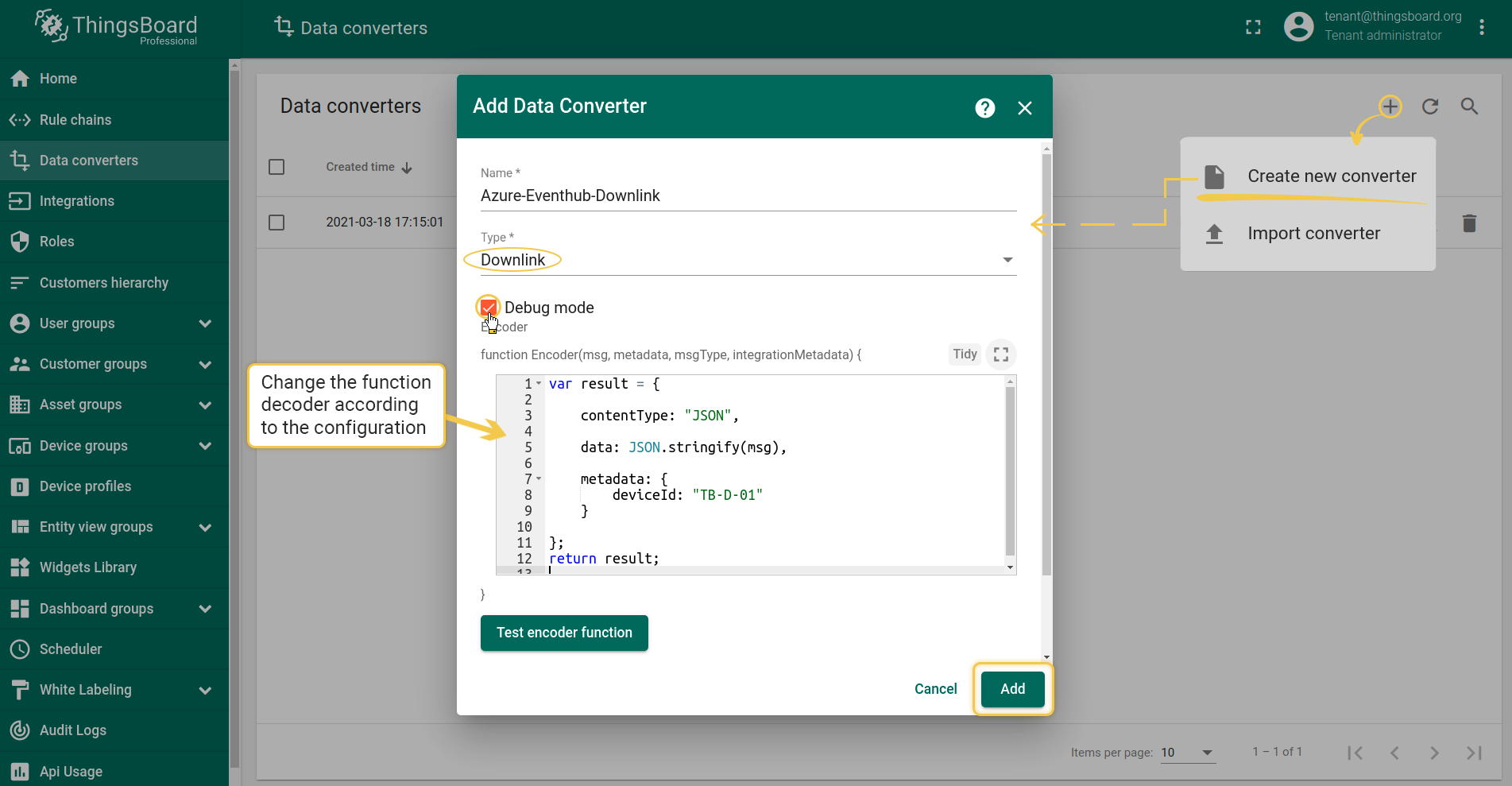The width and height of the screenshot is (1512, 786).
Task: Delete the converter row with trash icon
Action: pos(1469,223)
